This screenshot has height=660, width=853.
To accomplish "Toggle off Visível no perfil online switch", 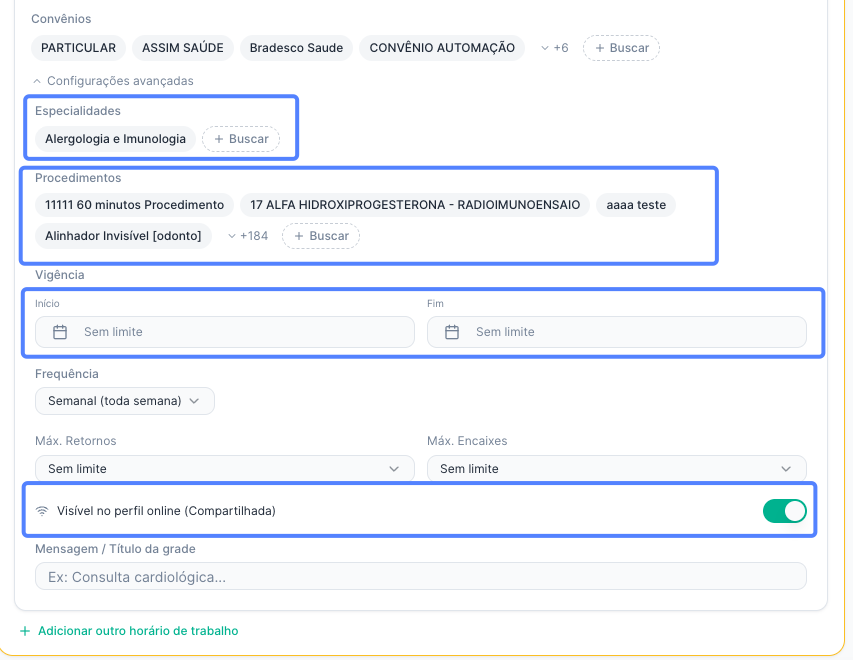I will tap(784, 511).
